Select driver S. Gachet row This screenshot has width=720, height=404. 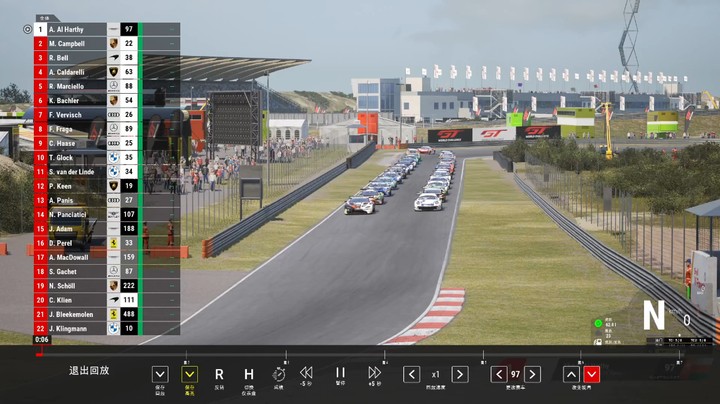[x=107, y=271]
